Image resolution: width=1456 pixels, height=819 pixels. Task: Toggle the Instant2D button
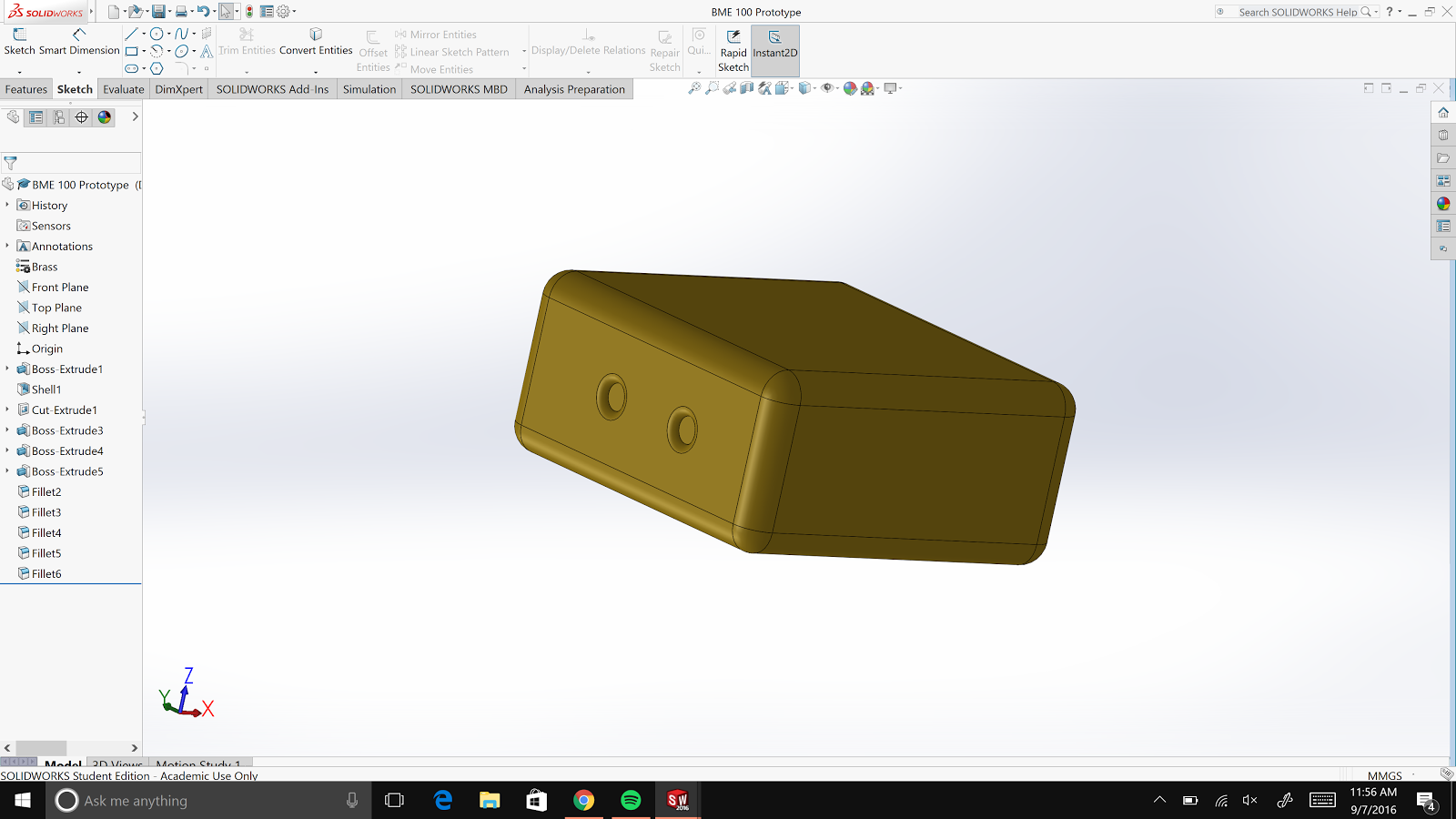774,50
